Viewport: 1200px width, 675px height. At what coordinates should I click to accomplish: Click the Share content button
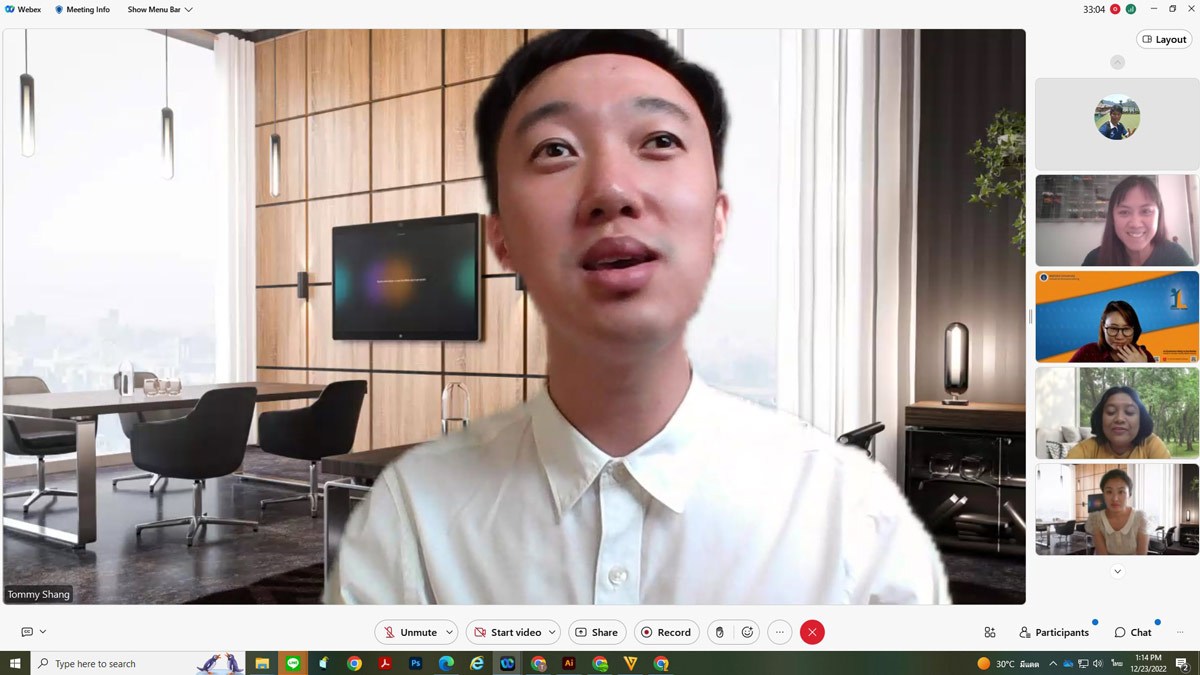pyautogui.click(x=597, y=632)
